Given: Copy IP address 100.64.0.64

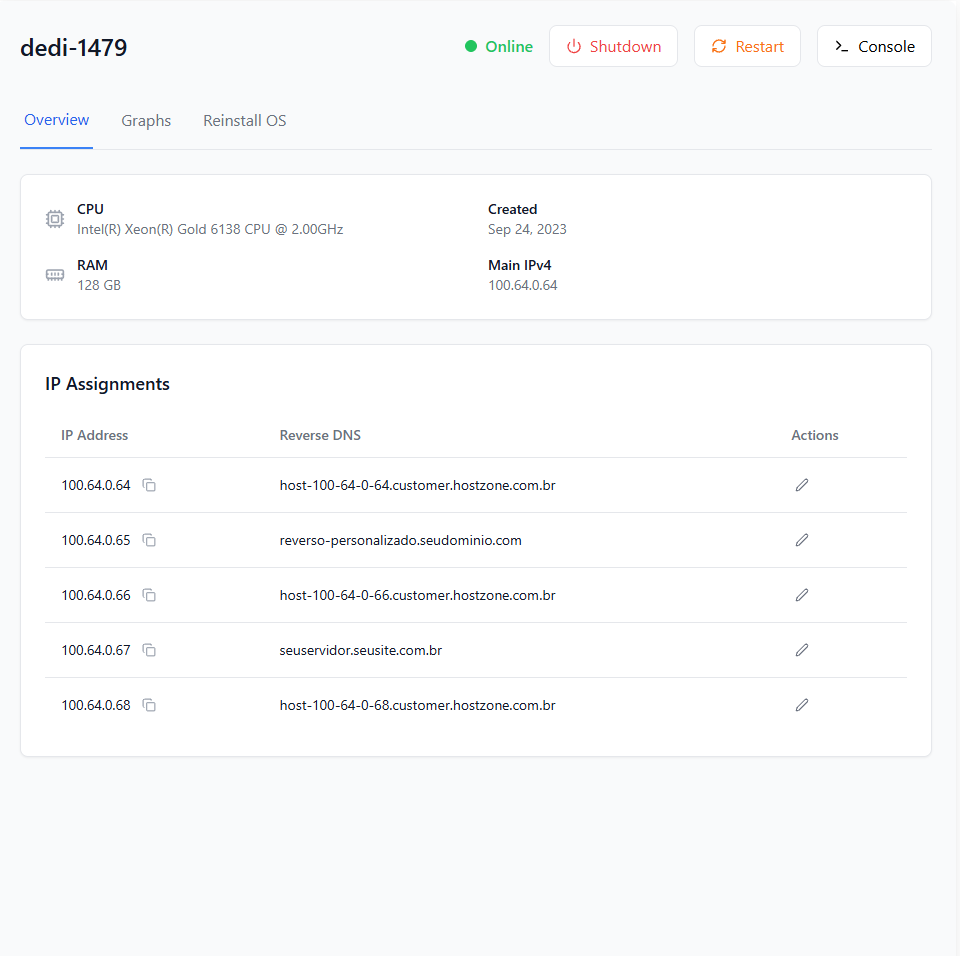Looking at the screenshot, I should pos(149,485).
